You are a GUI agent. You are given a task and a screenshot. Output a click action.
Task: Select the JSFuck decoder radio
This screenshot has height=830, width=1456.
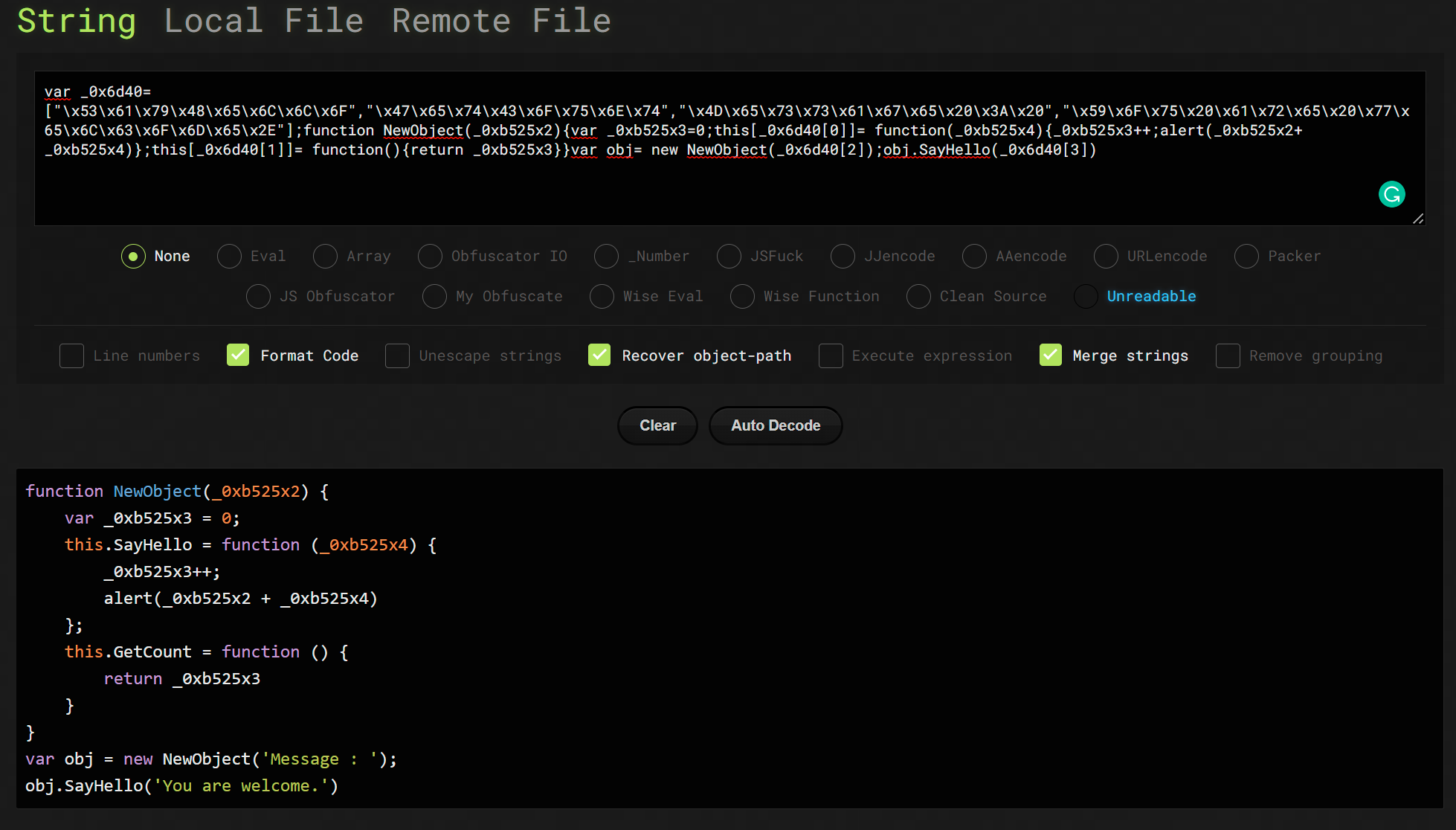point(729,256)
